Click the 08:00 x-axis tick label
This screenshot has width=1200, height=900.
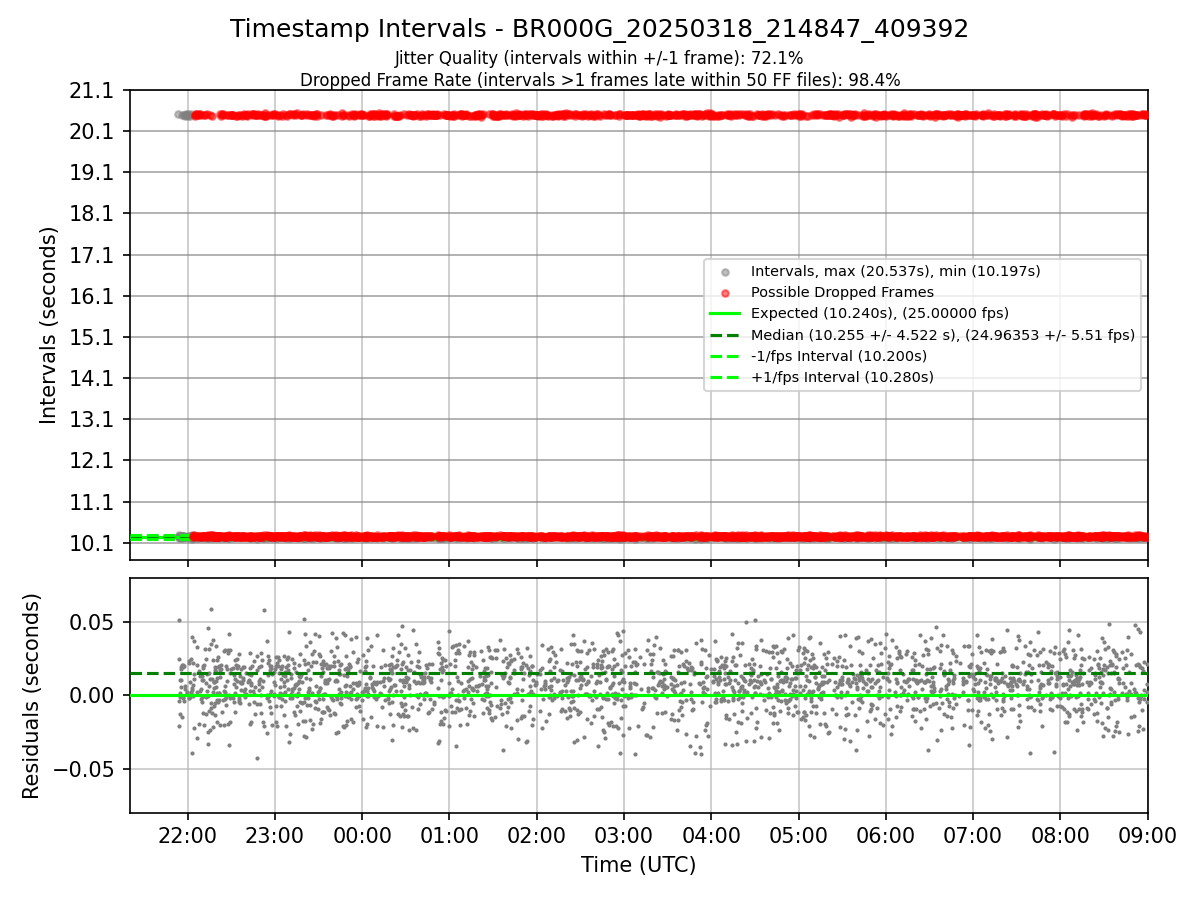(x=1060, y=836)
